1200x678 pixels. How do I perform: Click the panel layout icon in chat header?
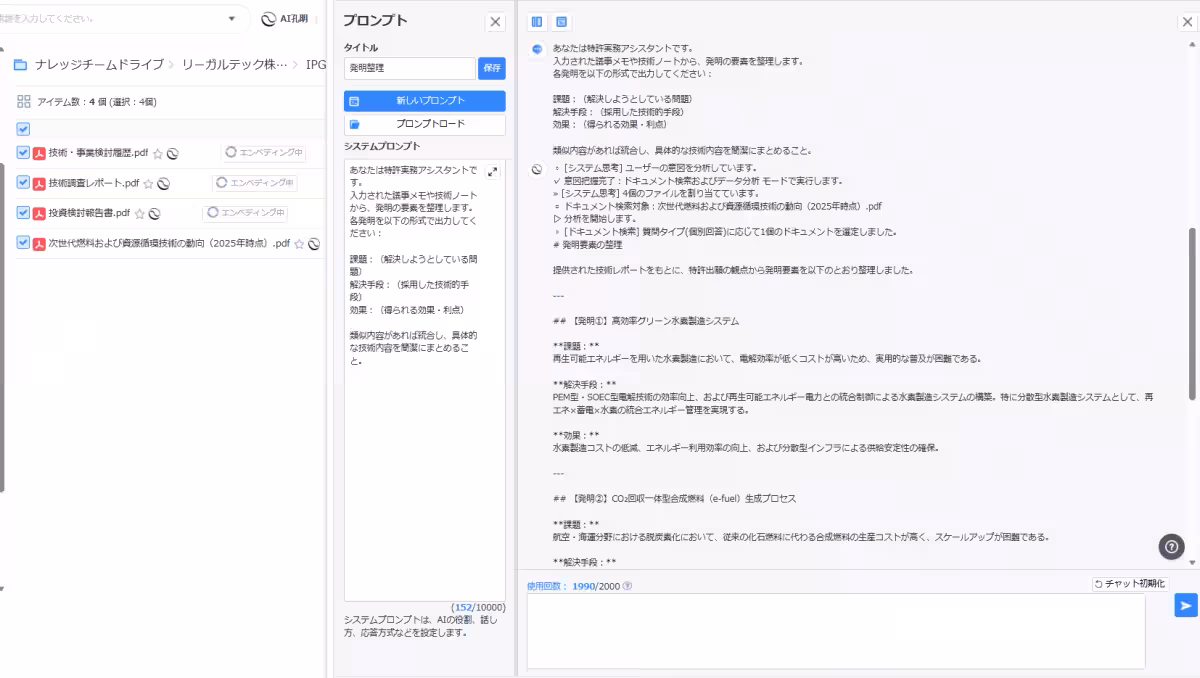(x=561, y=20)
